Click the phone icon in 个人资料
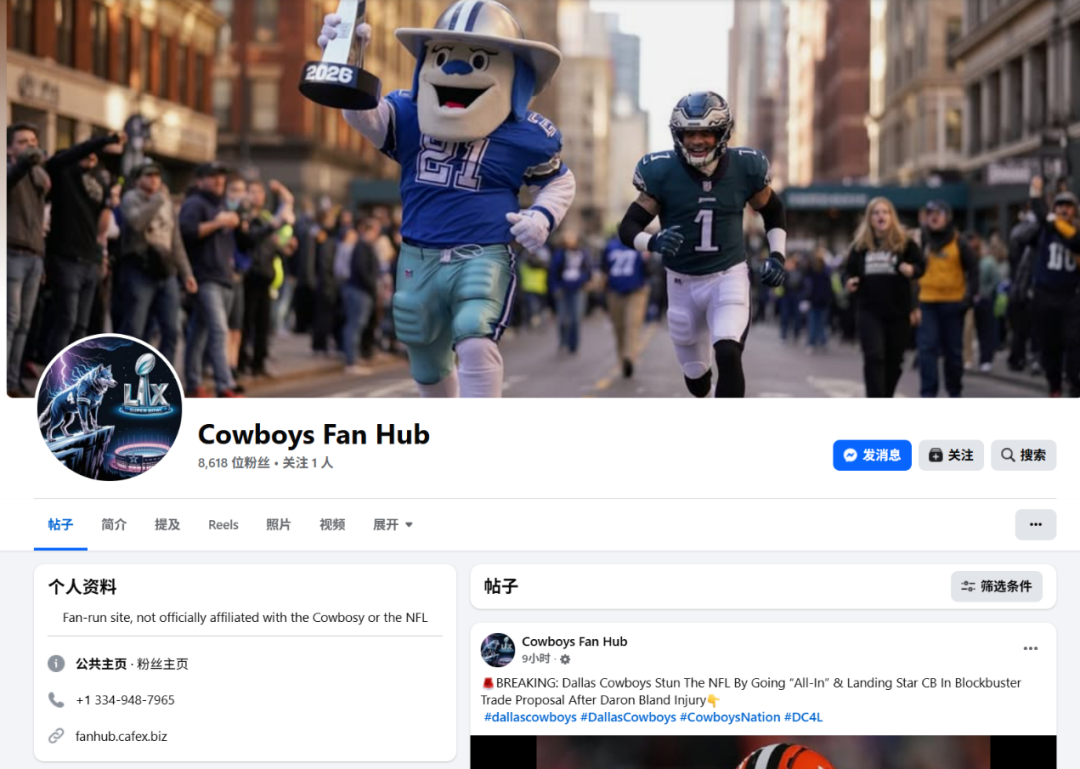This screenshot has height=769, width=1080. point(56,700)
